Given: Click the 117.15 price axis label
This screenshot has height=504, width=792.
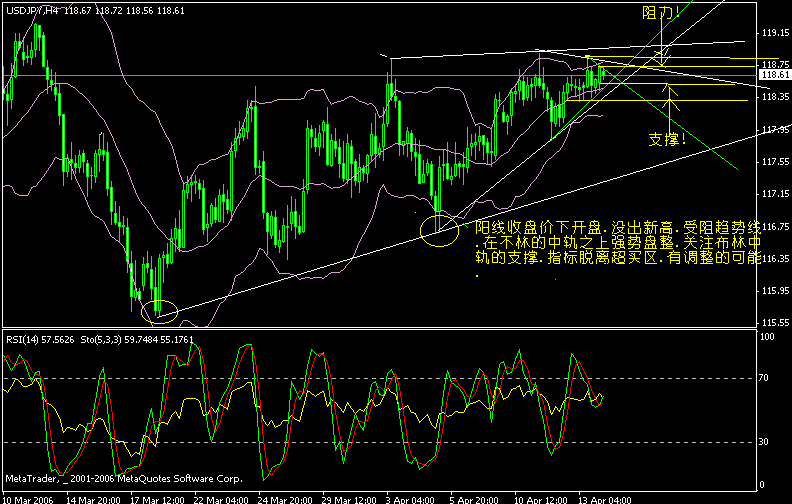Looking at the screenshot, I should tap(775, 194).
